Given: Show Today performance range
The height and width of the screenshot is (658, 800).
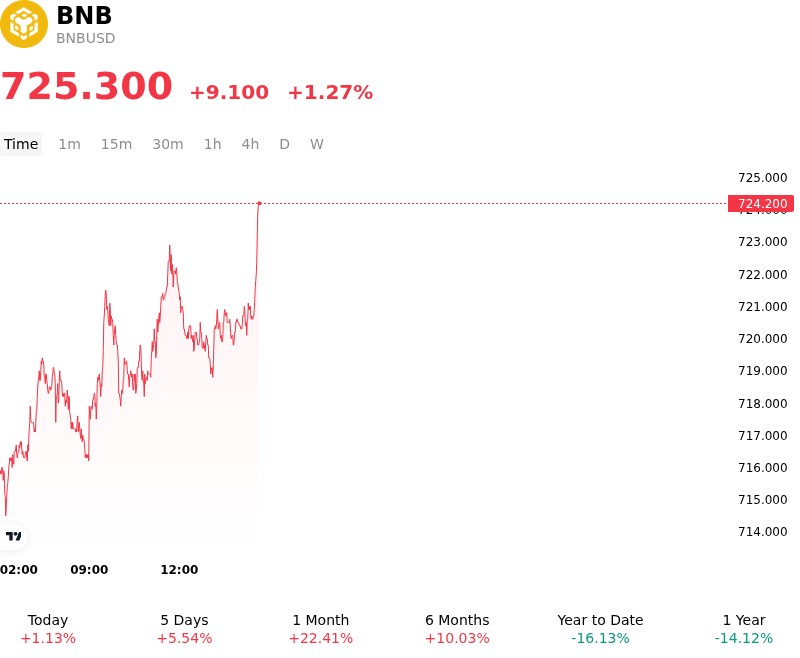Looking at the screenshot, I should [48, 629].
